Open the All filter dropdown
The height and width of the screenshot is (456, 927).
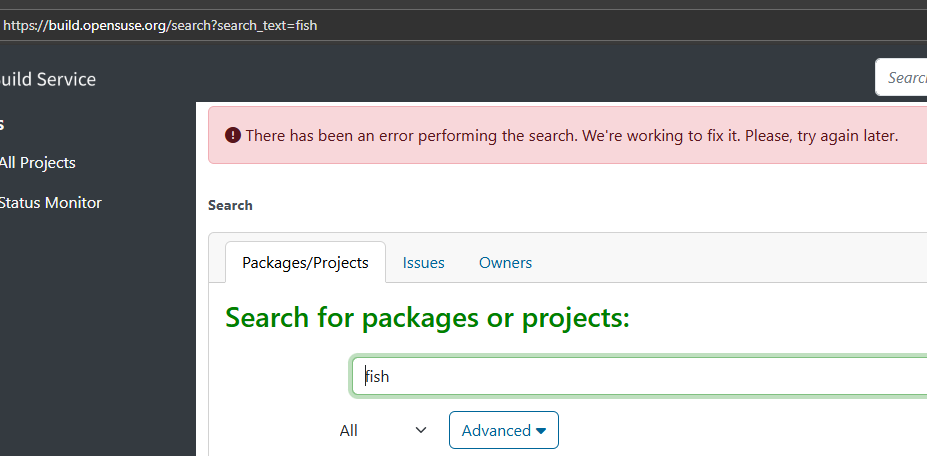coord(382,430)
